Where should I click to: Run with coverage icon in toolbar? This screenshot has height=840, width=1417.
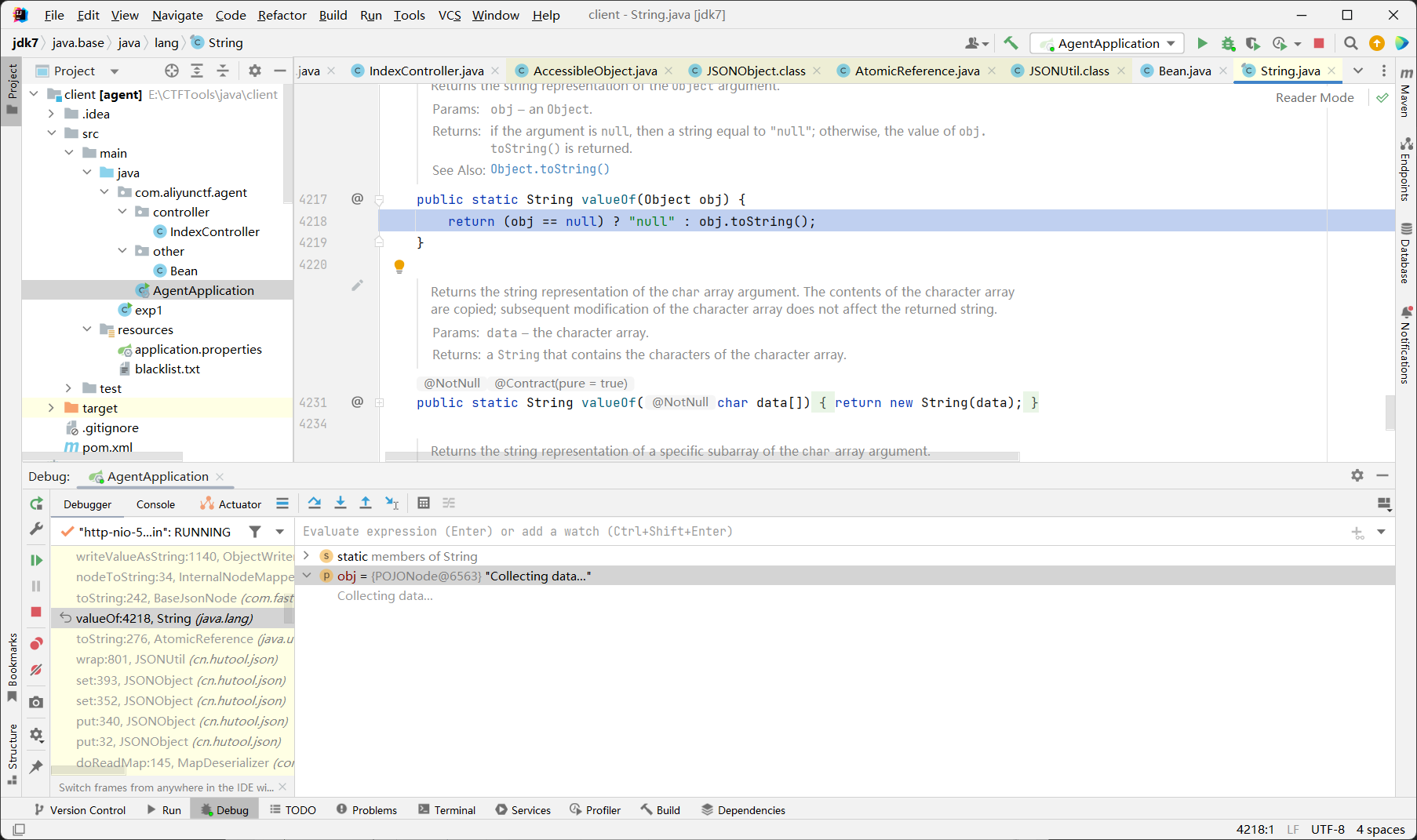1253,43
